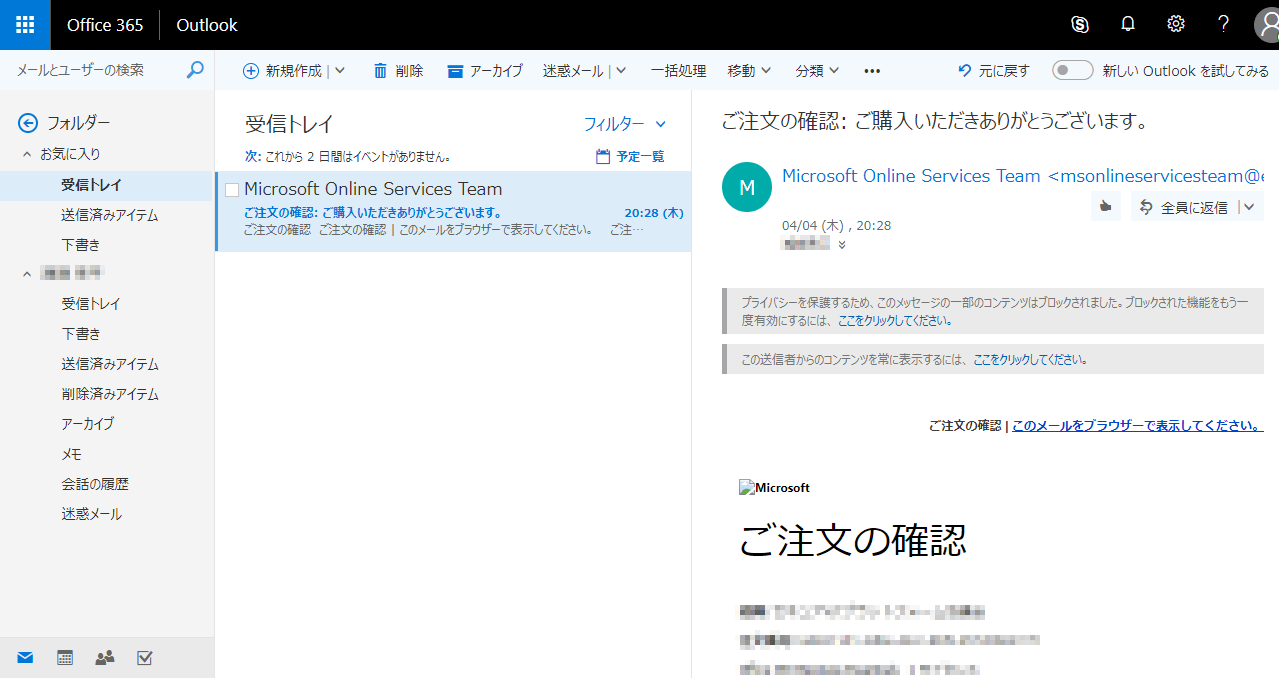Click the search magnifier icon
Screen dimensions: 1279x678
pos(195,70)
